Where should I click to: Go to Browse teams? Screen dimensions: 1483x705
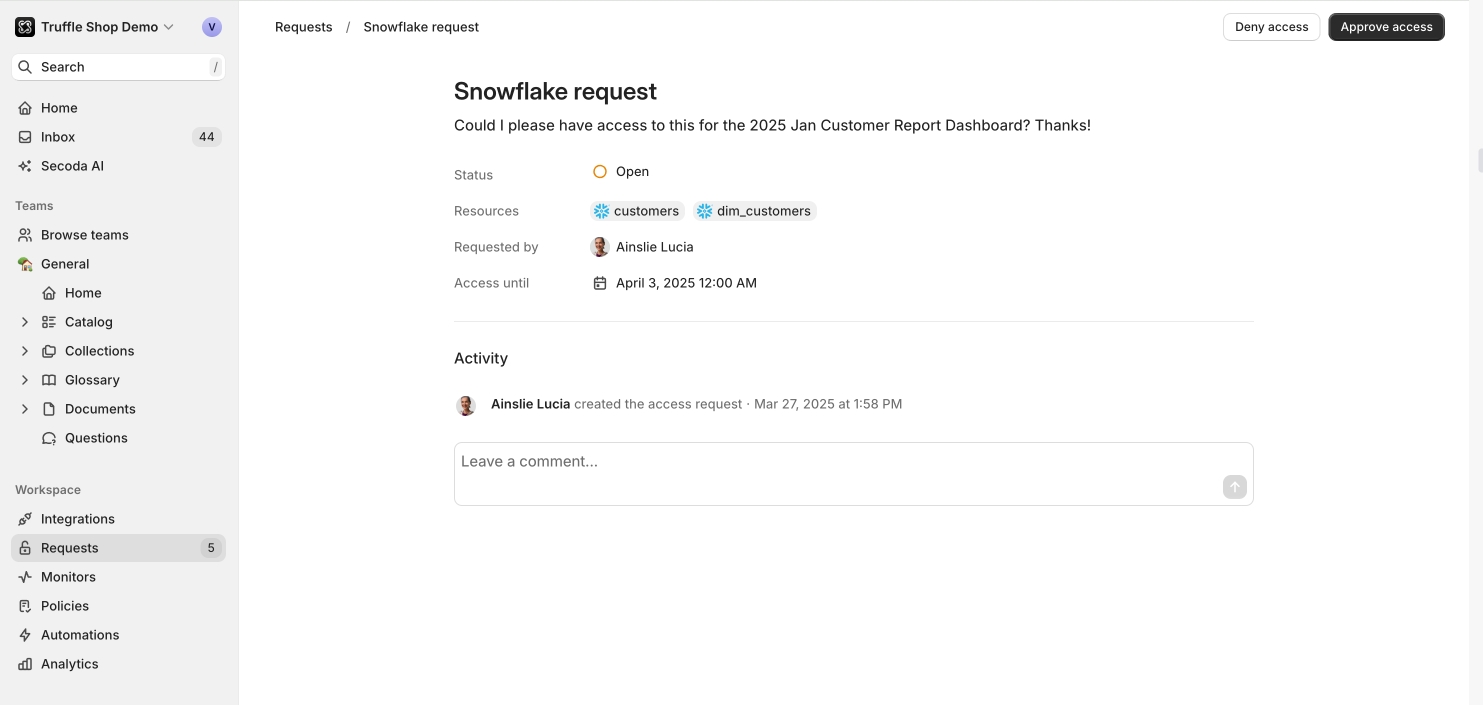click(84, 235)
